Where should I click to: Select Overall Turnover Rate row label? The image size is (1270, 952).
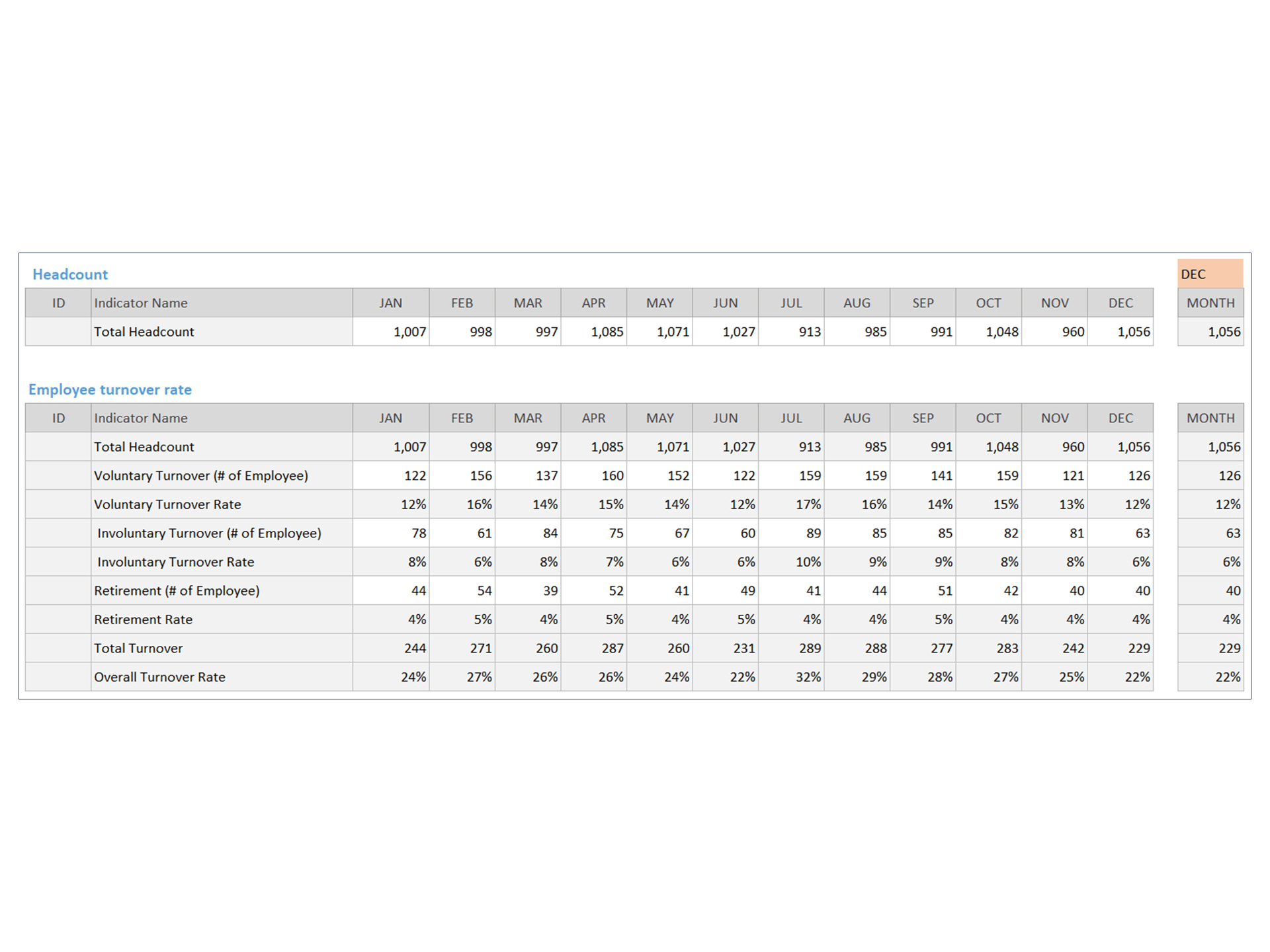coord(222,676)
